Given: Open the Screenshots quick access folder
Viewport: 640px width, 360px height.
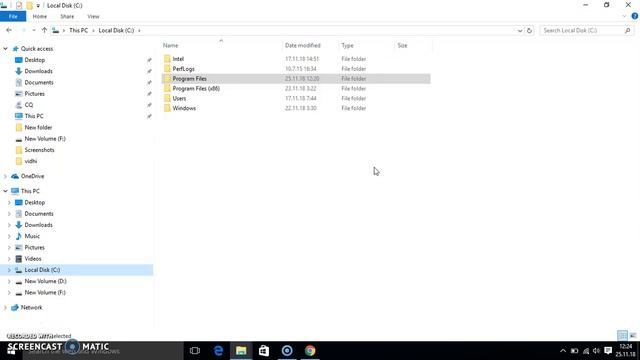Looking at the screenshot, I should tap(39, 150).
